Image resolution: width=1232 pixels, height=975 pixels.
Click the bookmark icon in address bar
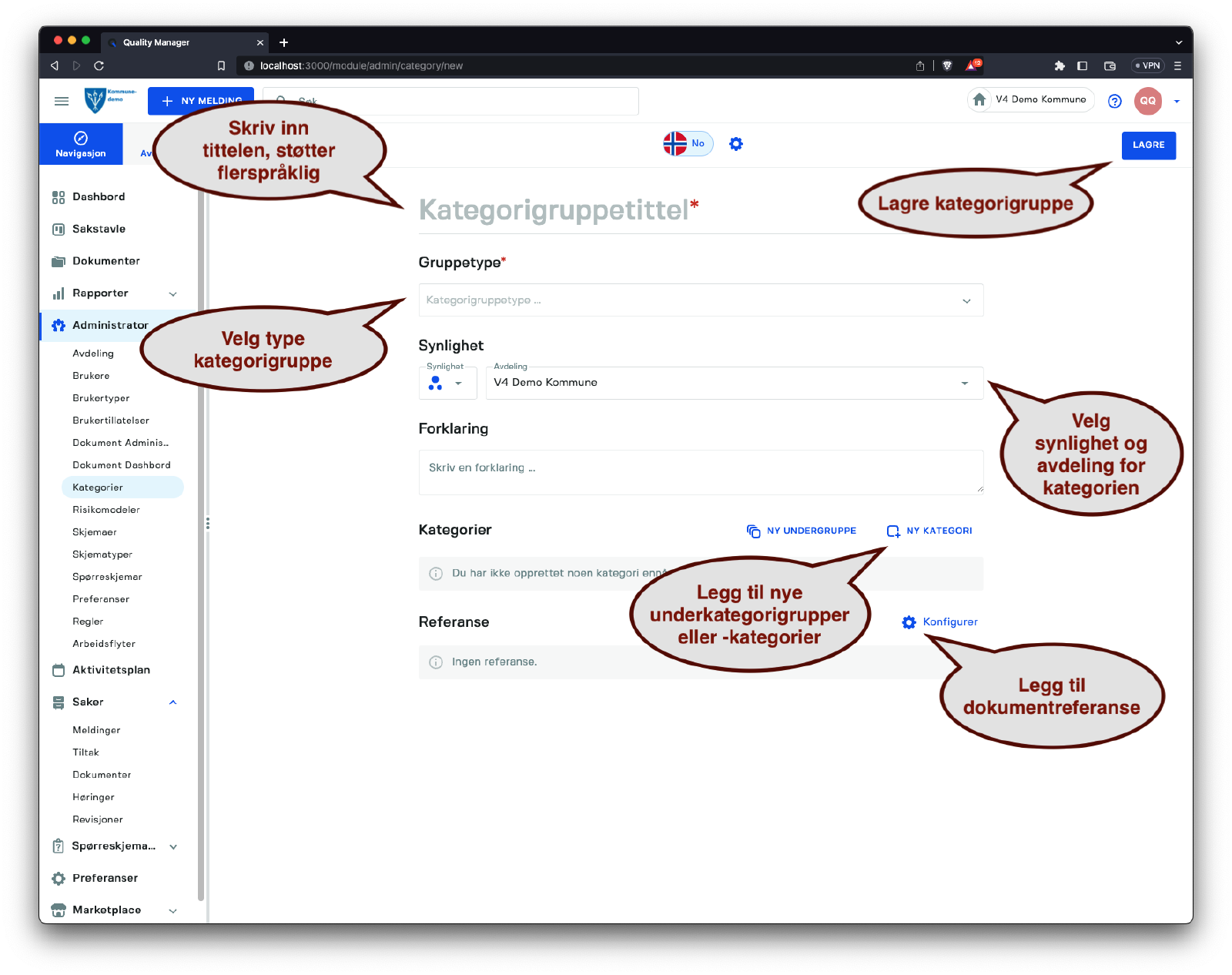click(221, 65)
